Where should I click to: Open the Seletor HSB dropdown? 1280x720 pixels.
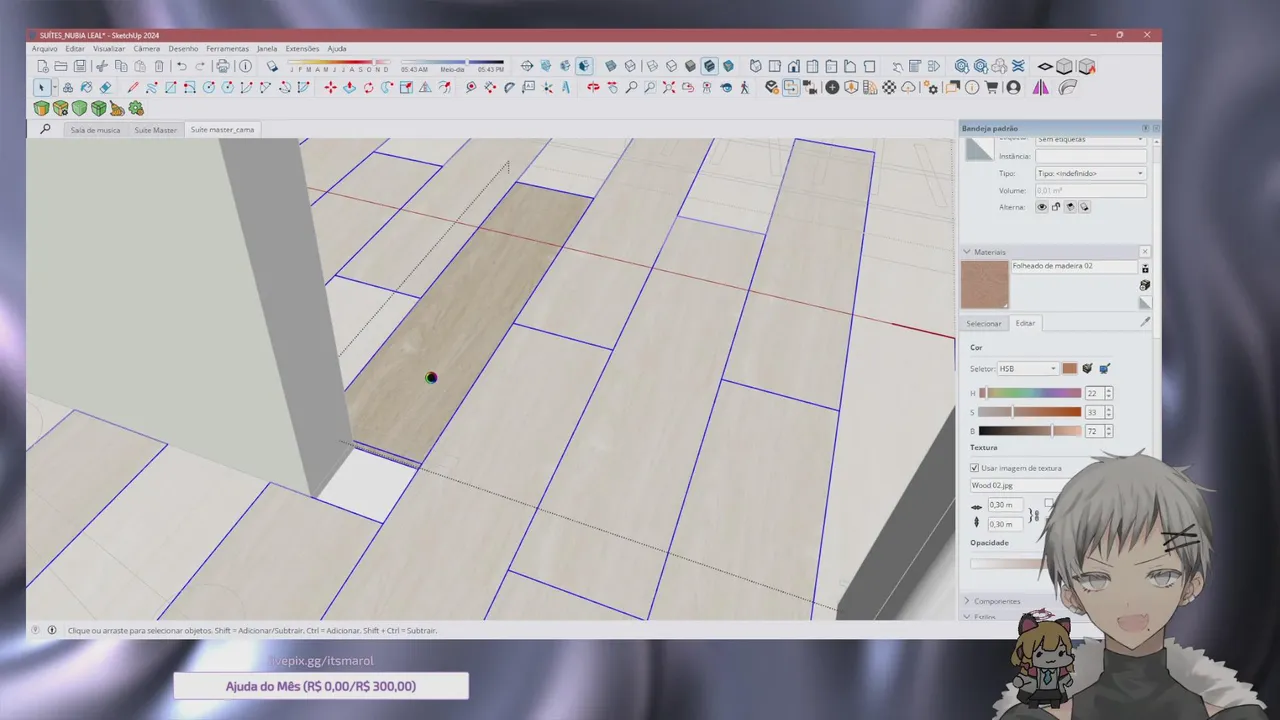1027,369
